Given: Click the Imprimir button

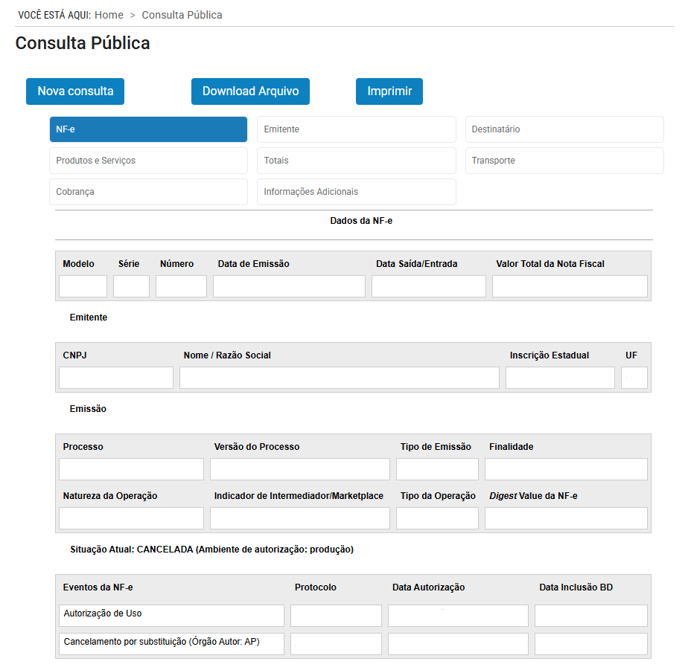Looking at the screenshot, I should (389, 91).
